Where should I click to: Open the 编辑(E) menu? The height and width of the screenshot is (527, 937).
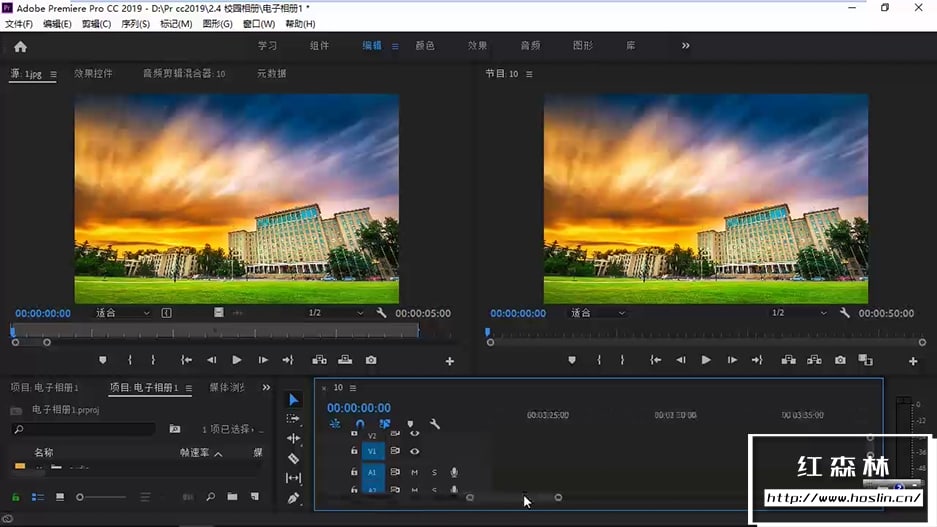click(57, 24)
